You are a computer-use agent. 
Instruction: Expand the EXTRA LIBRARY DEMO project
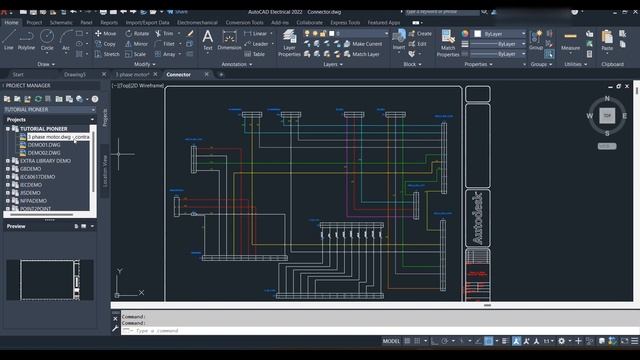(8, 161)
